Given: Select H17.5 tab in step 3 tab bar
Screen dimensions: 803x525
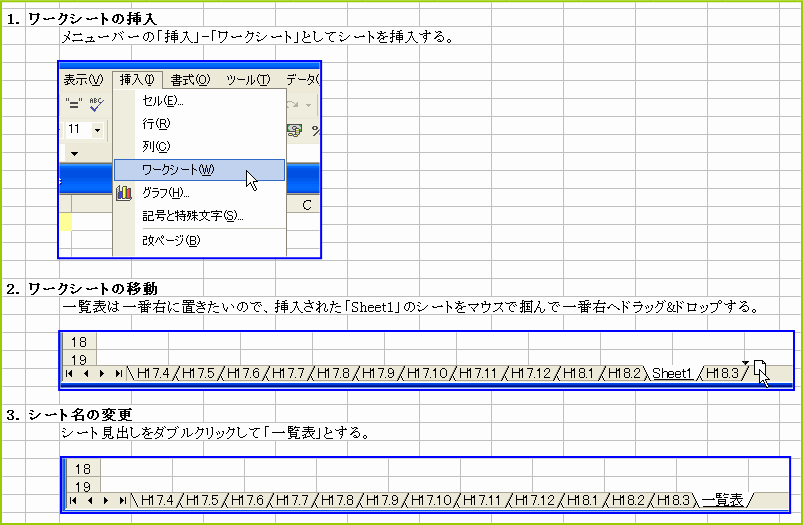Looking at the screenshot, I should coord(202,499).
